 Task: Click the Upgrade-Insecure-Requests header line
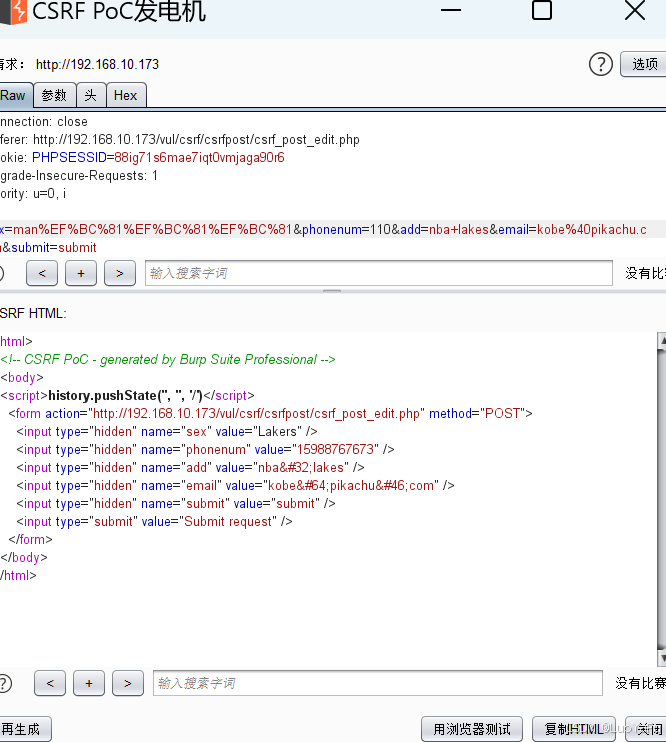point(79,176)
